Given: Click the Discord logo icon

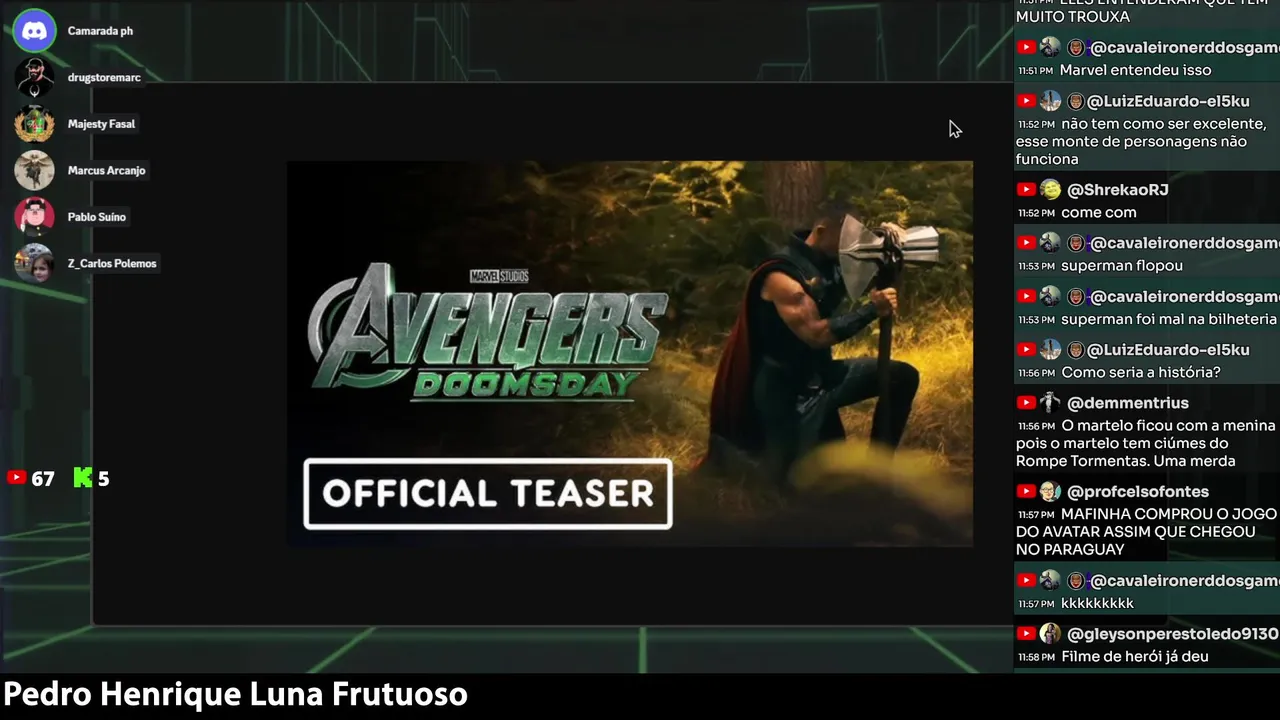Looking at the screenshot, I should click(x=34, y=30).
